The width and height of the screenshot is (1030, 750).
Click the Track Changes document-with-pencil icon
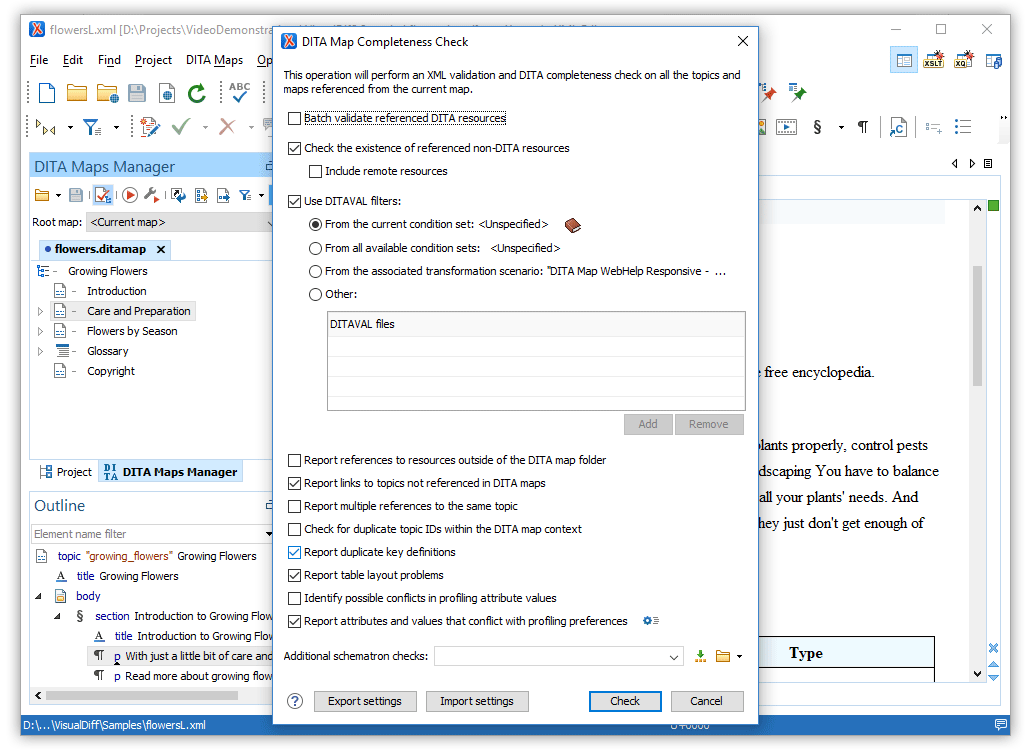tap(150, 126)
